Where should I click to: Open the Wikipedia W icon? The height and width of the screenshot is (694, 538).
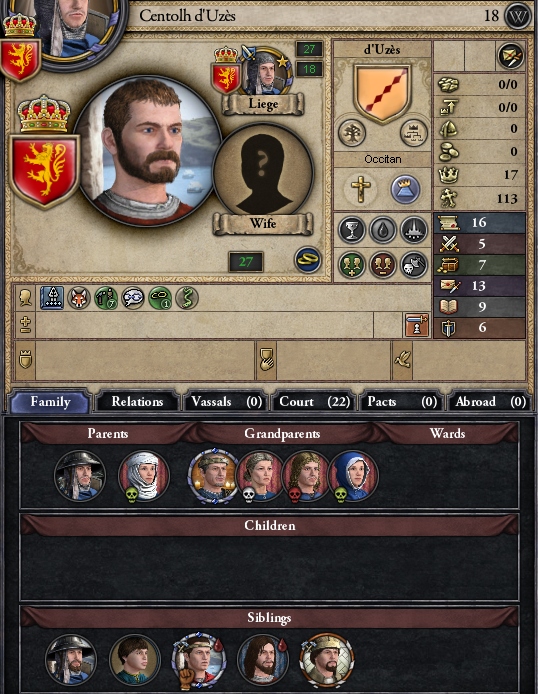518,16
